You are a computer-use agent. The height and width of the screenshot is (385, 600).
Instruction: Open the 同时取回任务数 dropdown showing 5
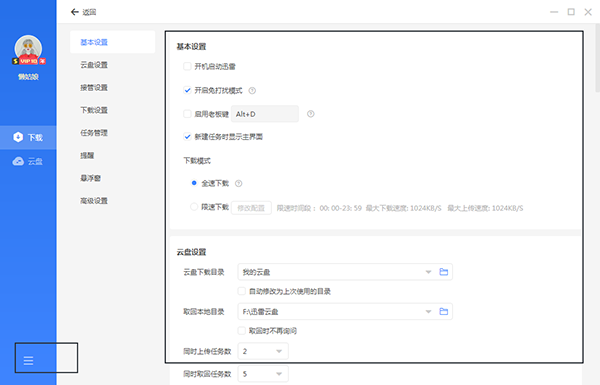263,374
